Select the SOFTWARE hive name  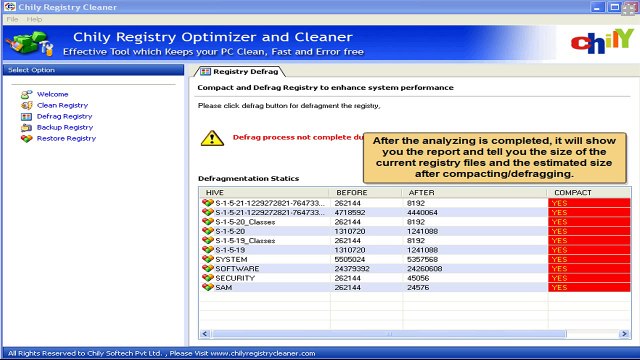237,269
